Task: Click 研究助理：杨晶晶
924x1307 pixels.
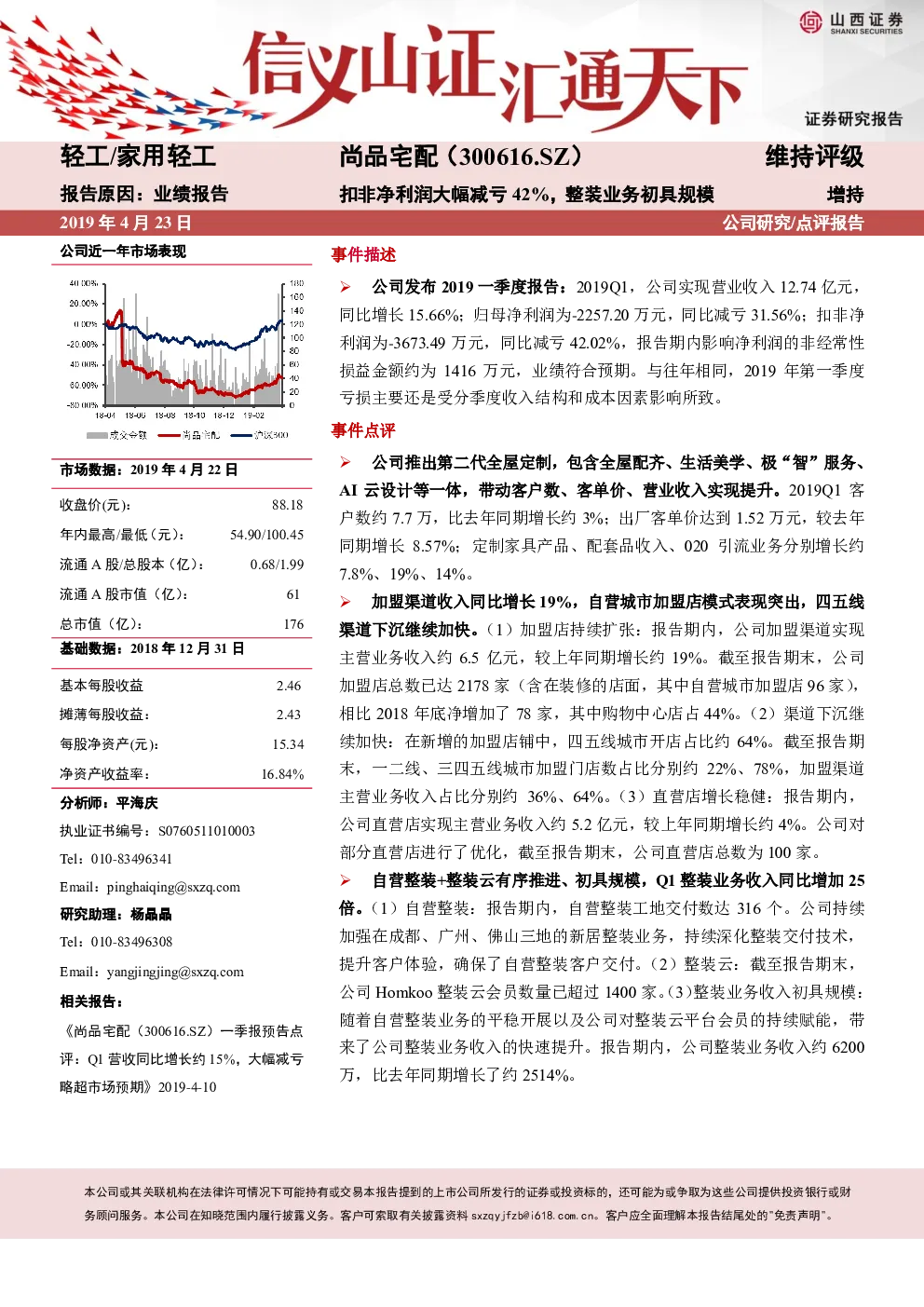Action: [x=116, y=915]
